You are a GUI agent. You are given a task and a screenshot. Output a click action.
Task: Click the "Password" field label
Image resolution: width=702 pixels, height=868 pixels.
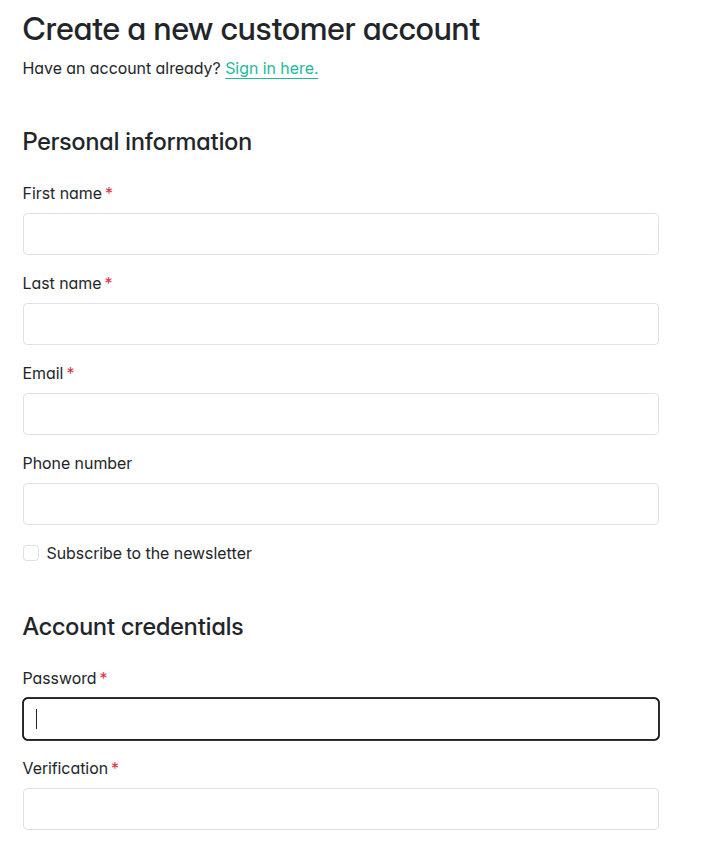pyautogui.click(x=59, y=678)
